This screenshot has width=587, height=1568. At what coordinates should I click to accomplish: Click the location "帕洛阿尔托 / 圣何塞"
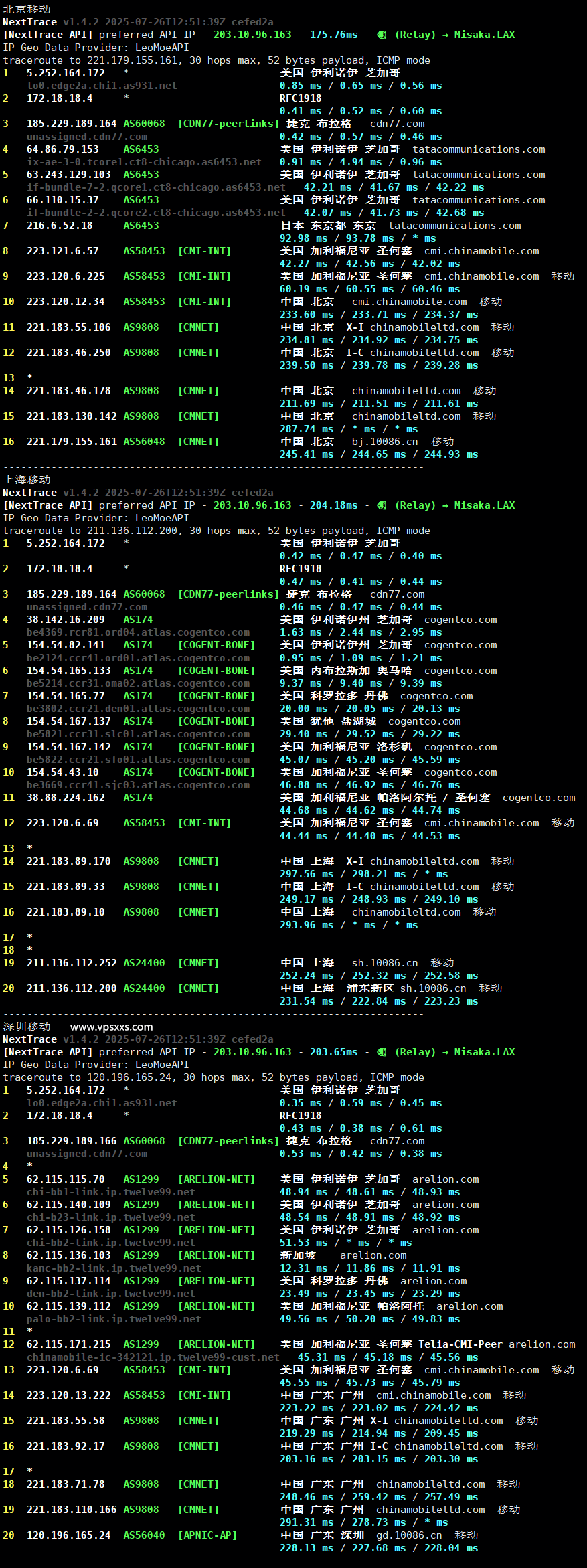[x=434, y=798]
